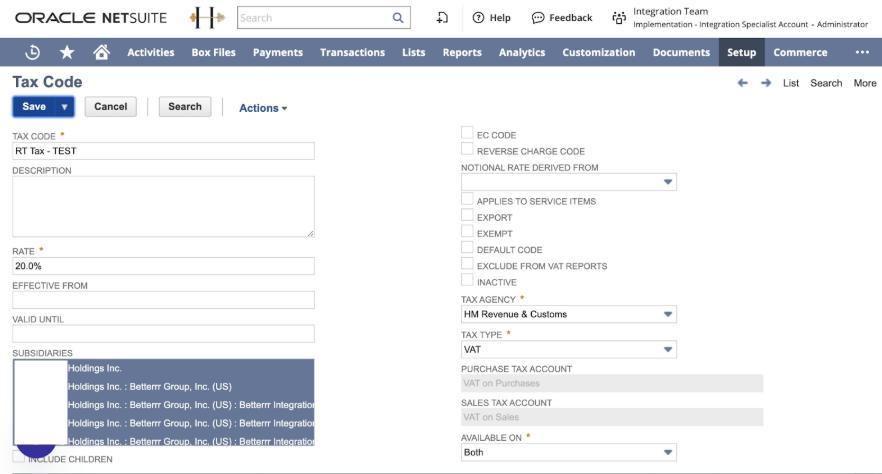
Task: Click the search magnifying glass icon
Action: (x=397, y=18)
